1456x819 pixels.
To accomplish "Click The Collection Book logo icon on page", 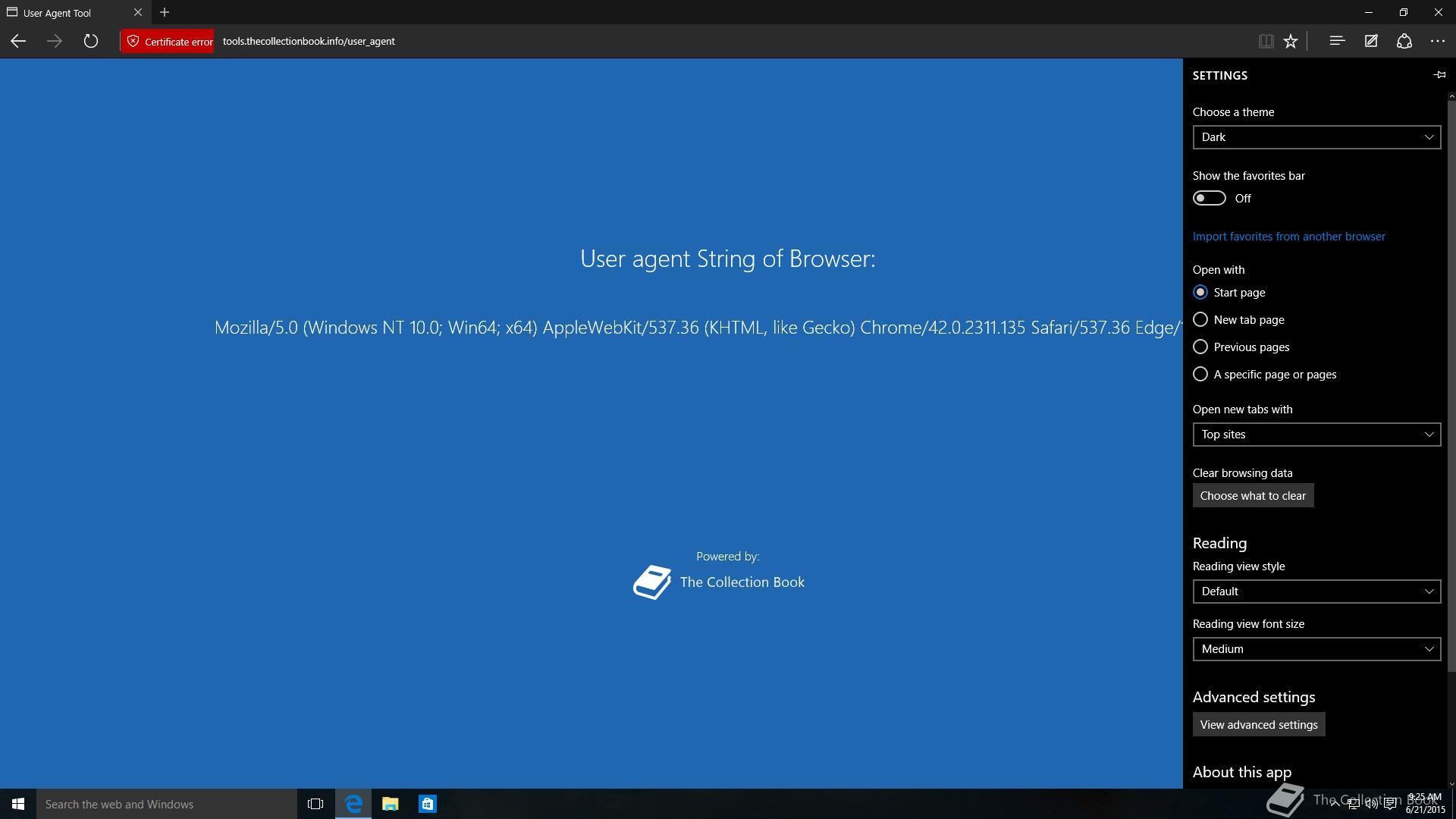I will pyautogui.click(x=652, y=582).
